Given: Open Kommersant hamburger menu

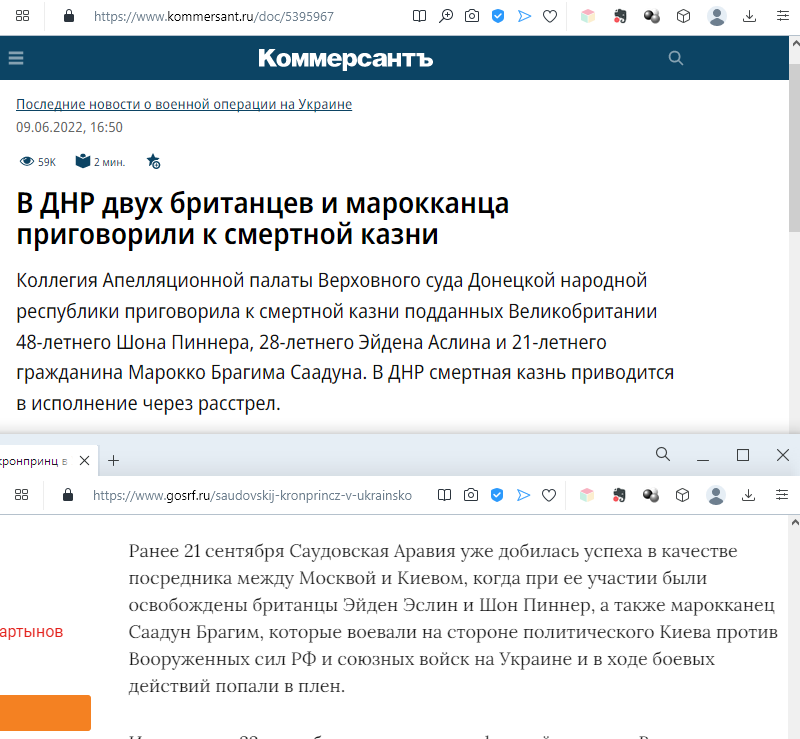Looking at the screenshot, I should tap(16, 58).
